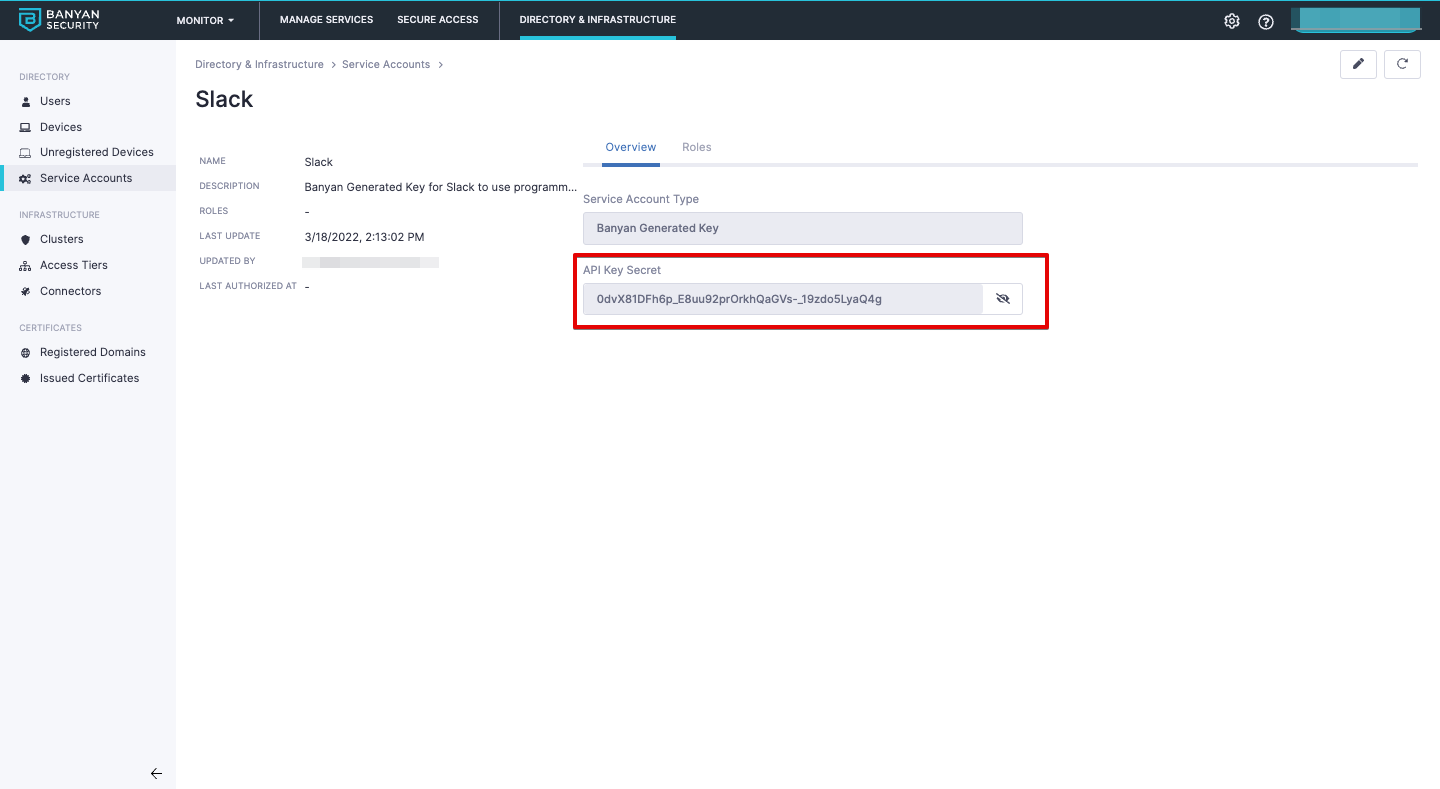The image size is (1440, 789).
Task: Click the Devices laptop icon in sidebar
Action: 26,128
